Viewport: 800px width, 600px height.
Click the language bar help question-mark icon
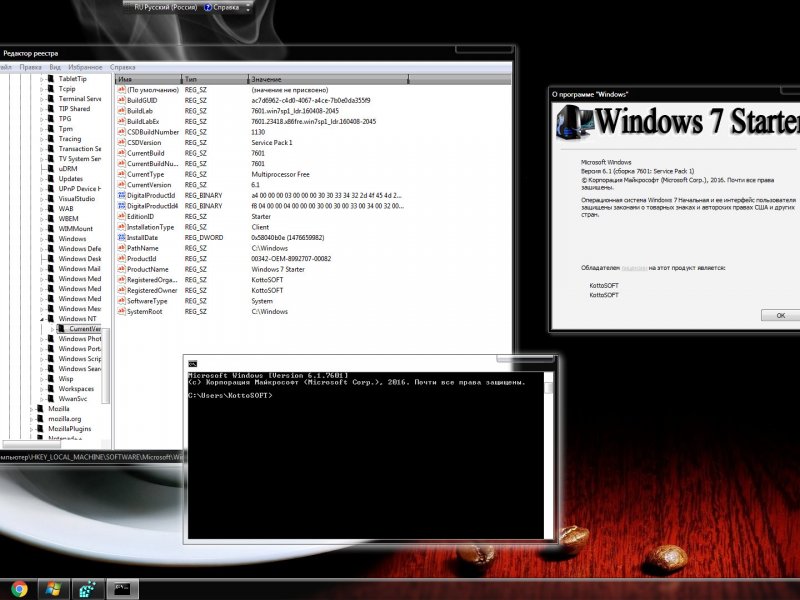[x=208, y=8]
